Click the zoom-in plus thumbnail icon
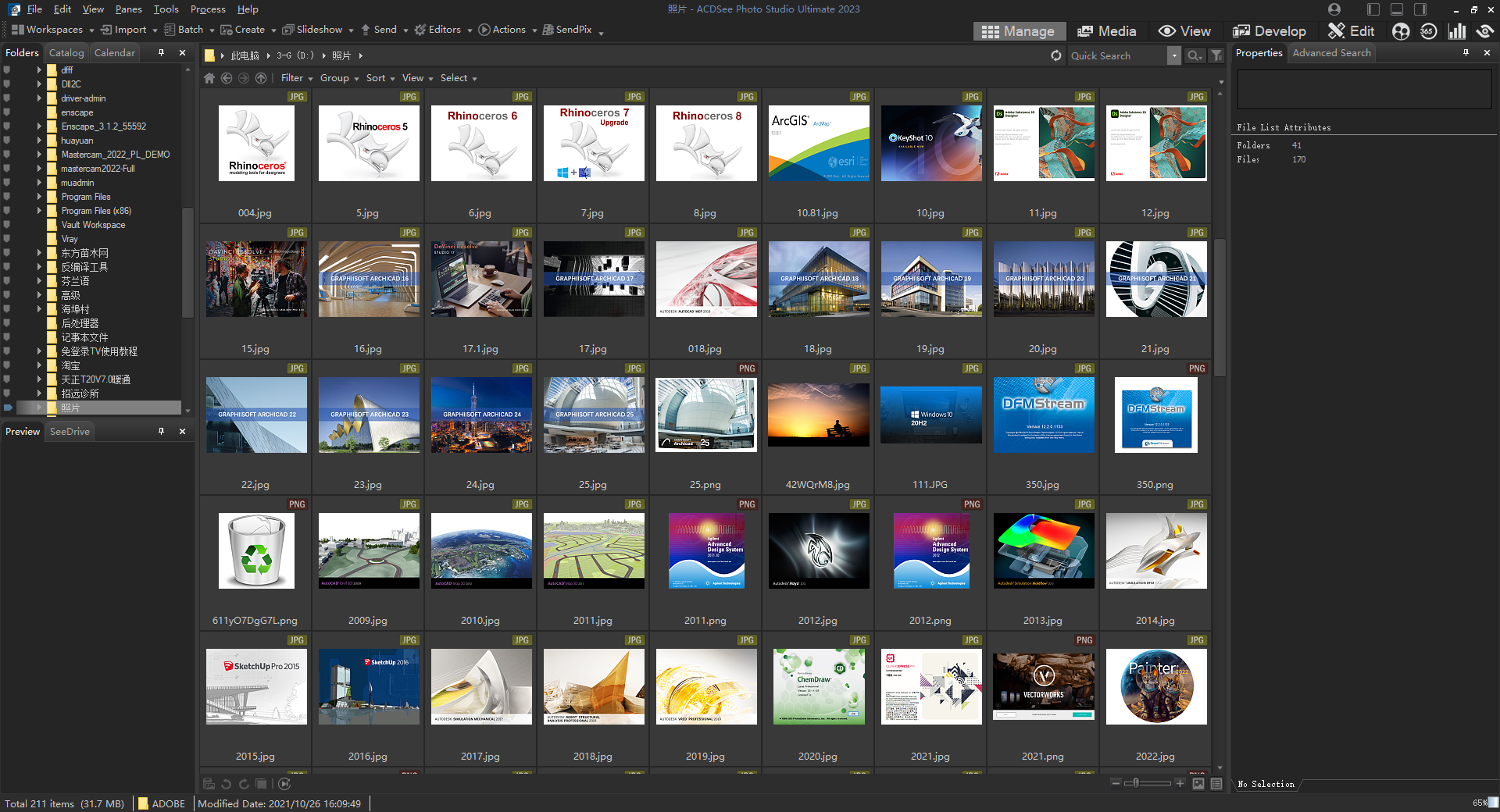The width and height of the screenshot is (1500, 812). click(1180, 783)
